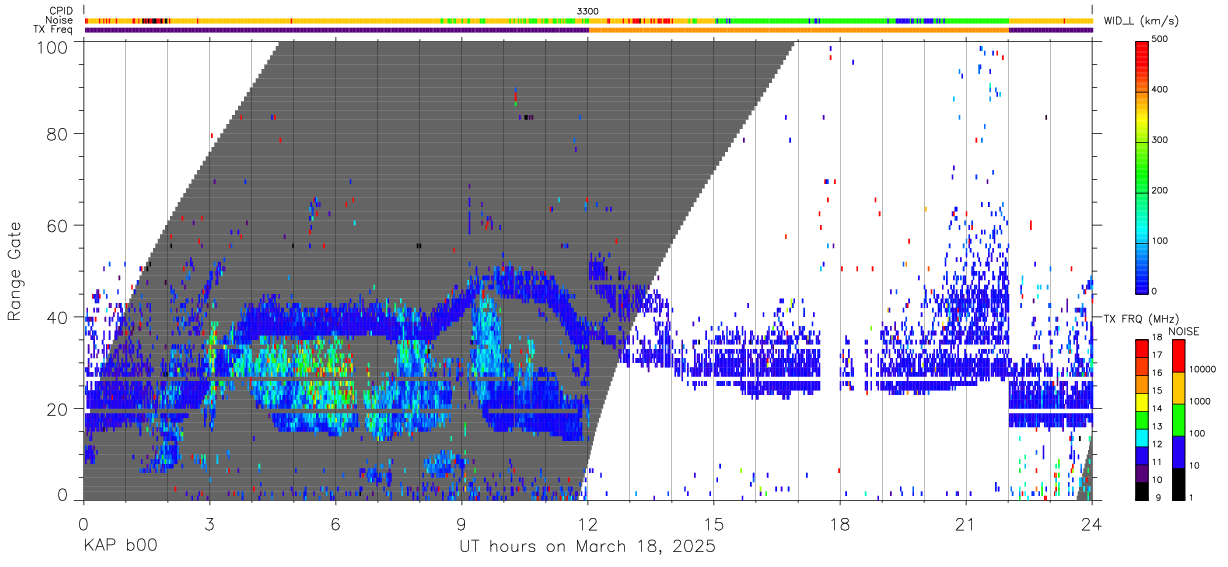Click the WID⊥ (km/s) color bar title
Viewport: 1228px width, 567px height.
(1141, 21)
